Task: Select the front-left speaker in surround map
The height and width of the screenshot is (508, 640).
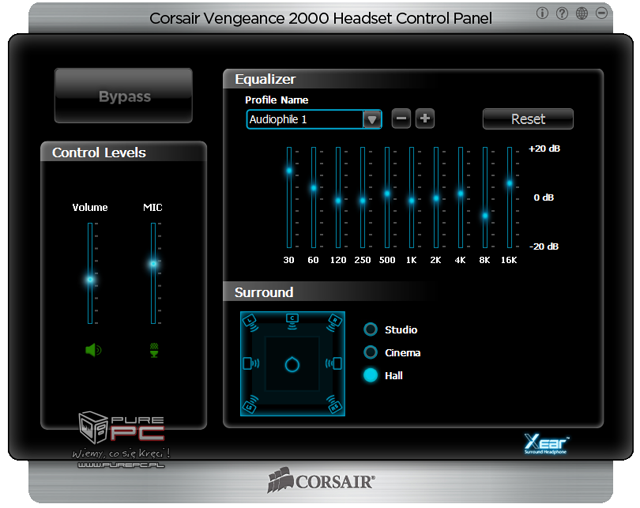Action: click(x=250, y=322)
